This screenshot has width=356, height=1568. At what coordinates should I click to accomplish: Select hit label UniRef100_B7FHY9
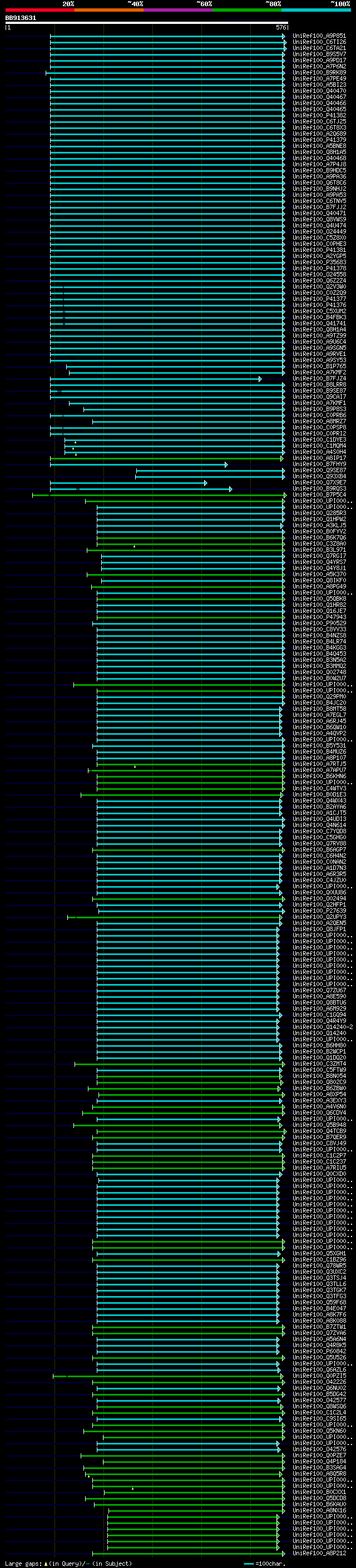(319, 464)
